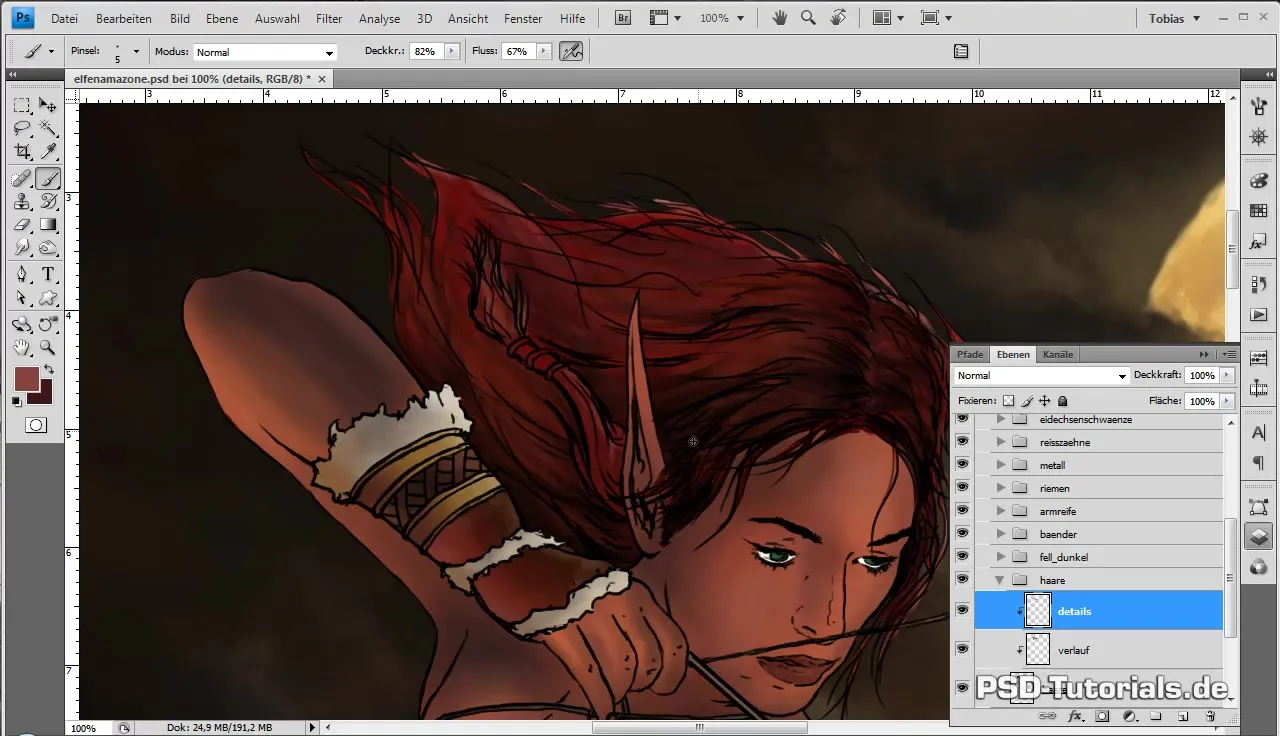Screen dimensions: 1280x736
Task: Select the Custom Shape tool
Action: (47, 298)
